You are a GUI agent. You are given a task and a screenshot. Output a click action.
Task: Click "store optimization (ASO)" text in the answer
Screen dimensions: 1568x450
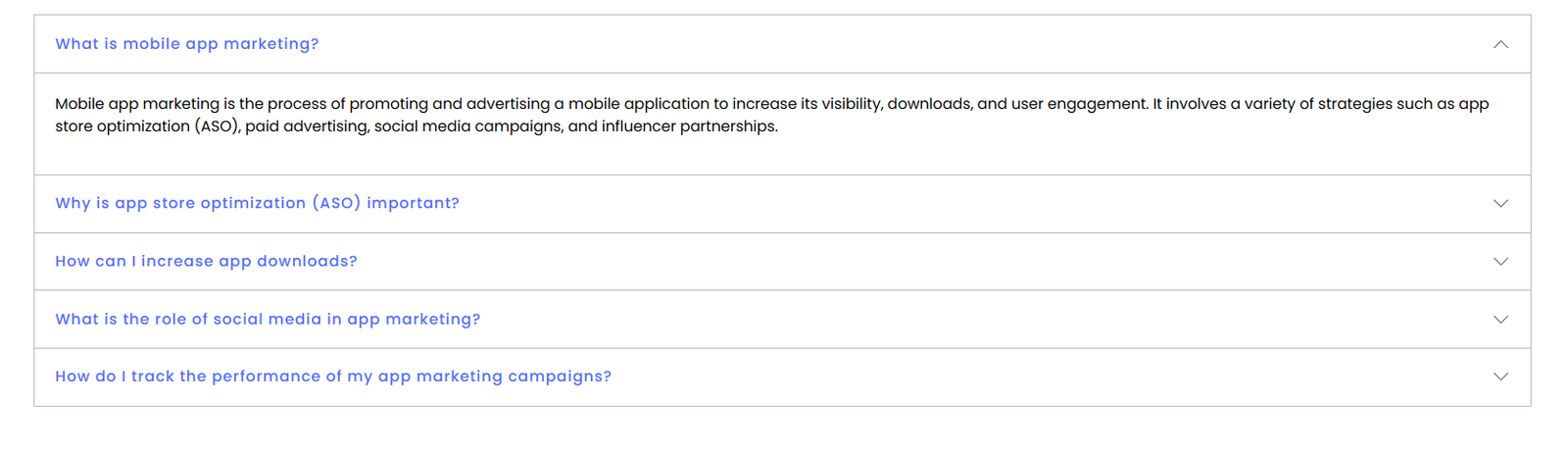coord(147,126)
